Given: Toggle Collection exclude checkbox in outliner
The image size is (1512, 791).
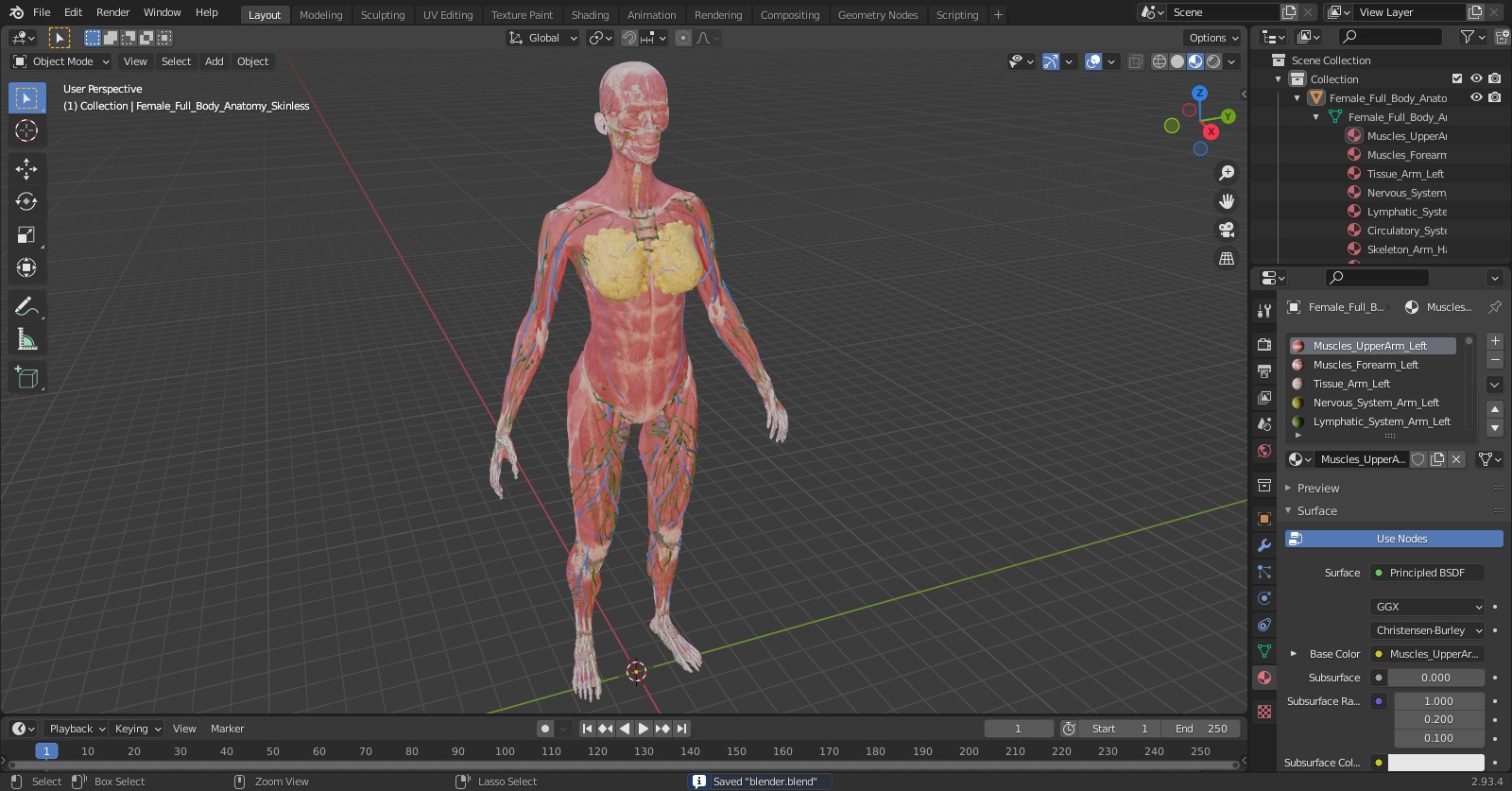Looking at the screenshot, I should [x=1457, y=78].
